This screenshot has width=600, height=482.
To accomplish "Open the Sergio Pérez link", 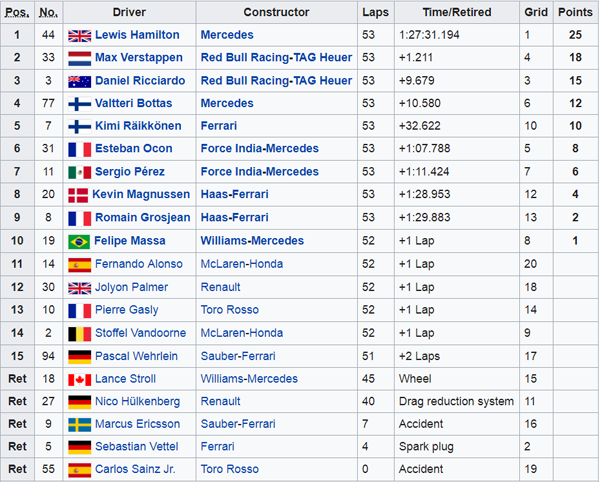I will (130, 171).
